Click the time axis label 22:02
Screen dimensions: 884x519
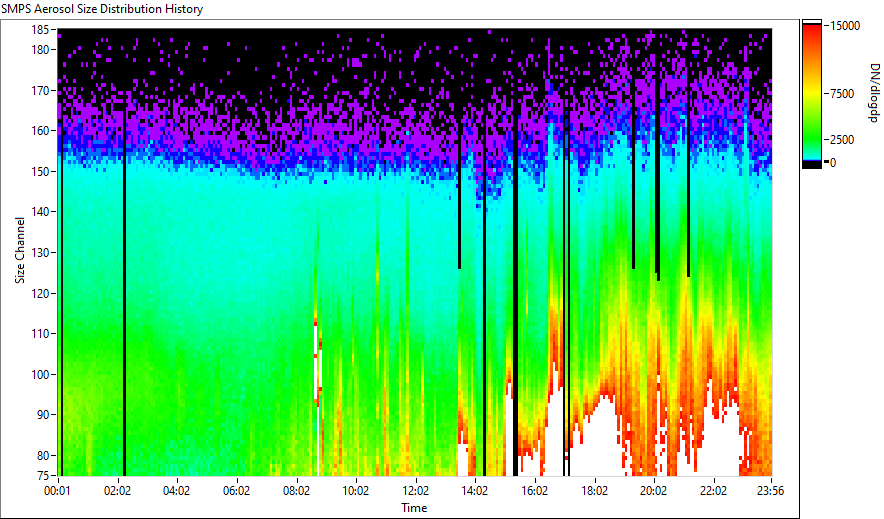pos(714,491)
